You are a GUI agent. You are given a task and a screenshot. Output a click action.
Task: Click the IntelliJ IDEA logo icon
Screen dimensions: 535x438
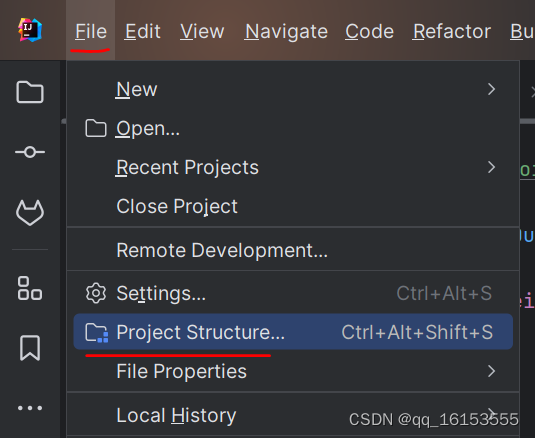30,30
